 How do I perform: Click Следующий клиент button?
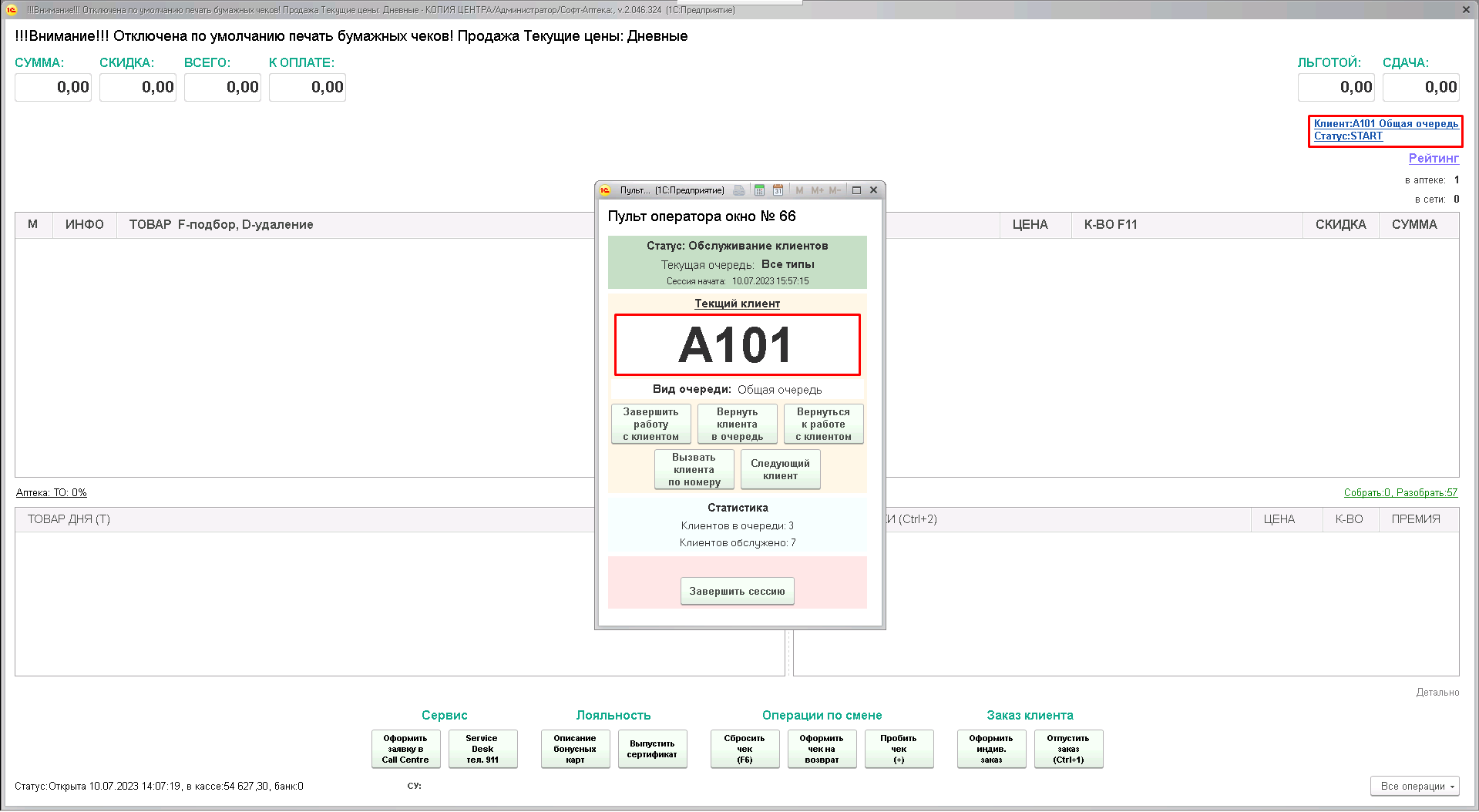(780, 469)
